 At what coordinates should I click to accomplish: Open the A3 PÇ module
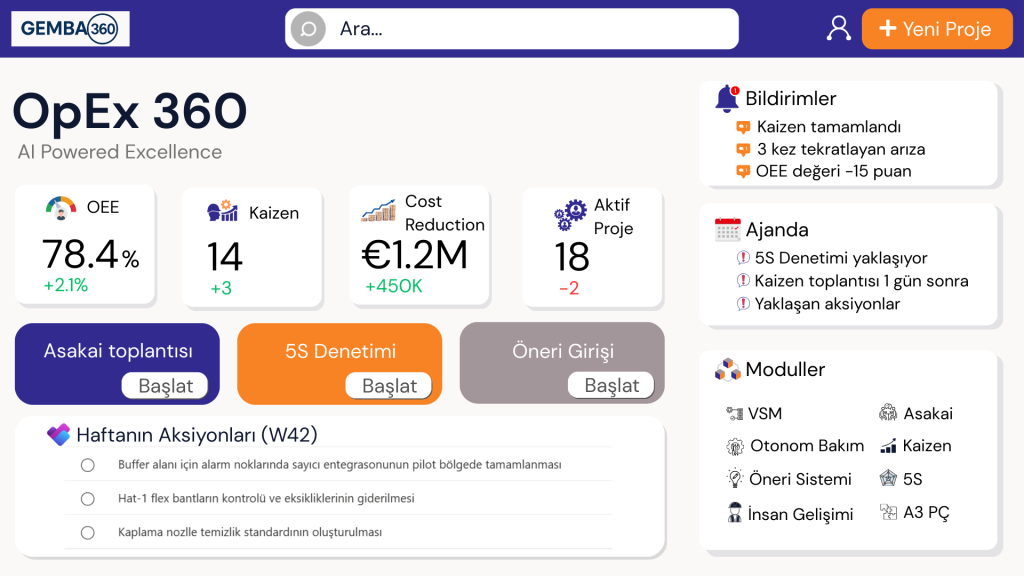(x=914, y=512)
